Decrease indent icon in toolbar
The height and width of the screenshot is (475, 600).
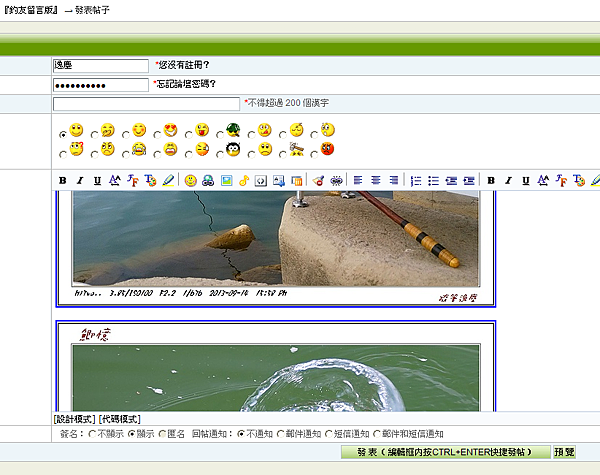click(x=451, y=180)
